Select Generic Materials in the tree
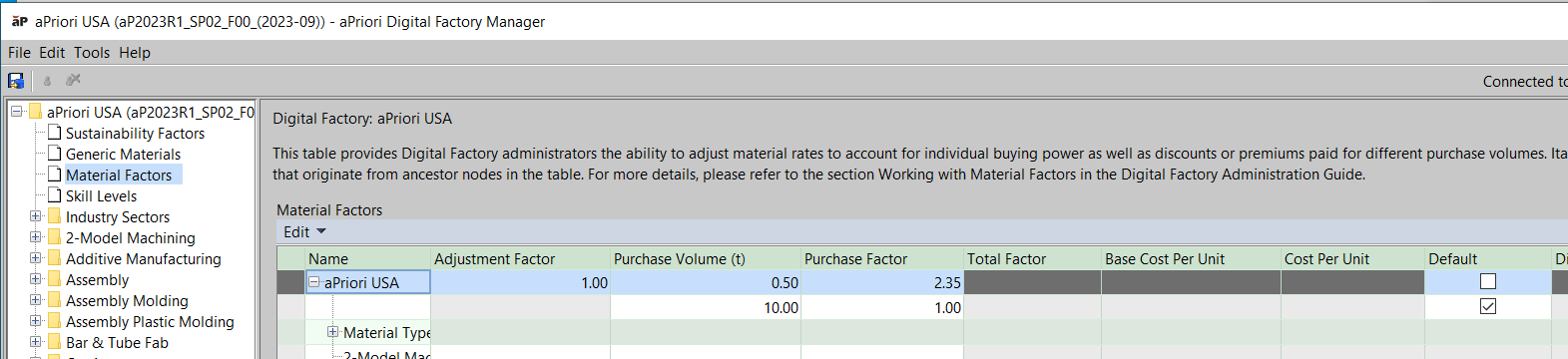This screenshot has width=1568, height=359. coord(123,154)
